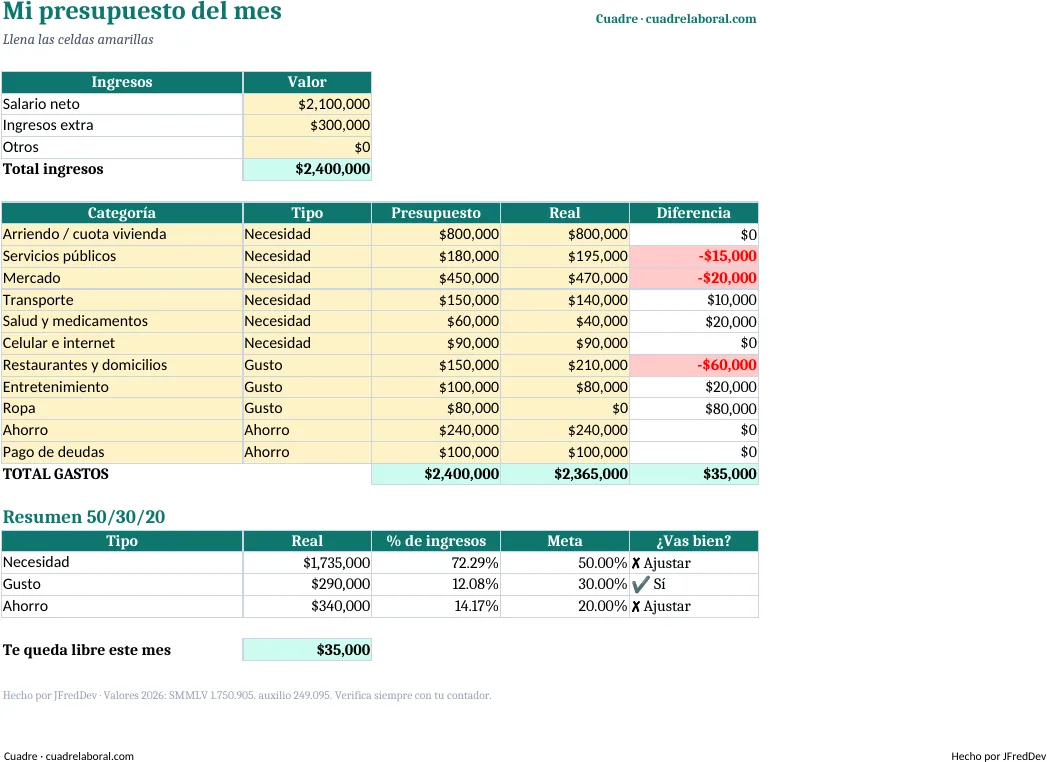
Task: Select the "Meta" column header
Action: (565, 541)
